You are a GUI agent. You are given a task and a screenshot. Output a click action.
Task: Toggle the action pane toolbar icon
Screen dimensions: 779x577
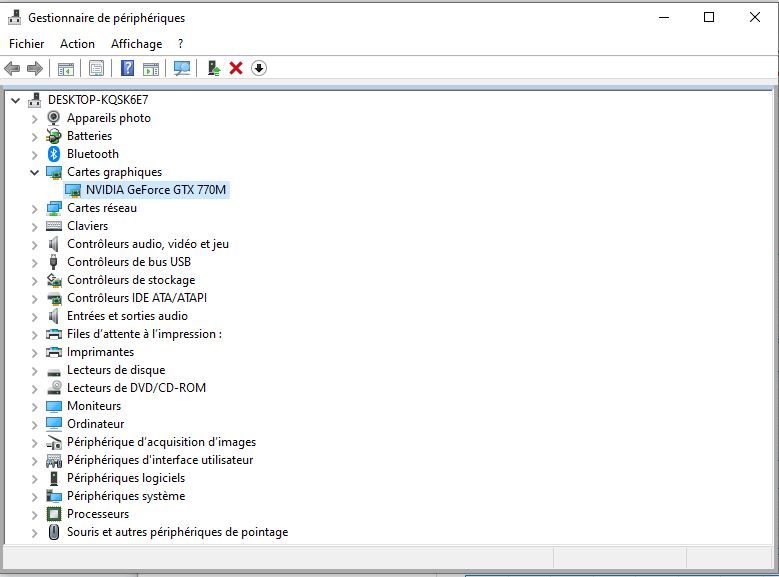pyautogui.click(x=151, y=69)
